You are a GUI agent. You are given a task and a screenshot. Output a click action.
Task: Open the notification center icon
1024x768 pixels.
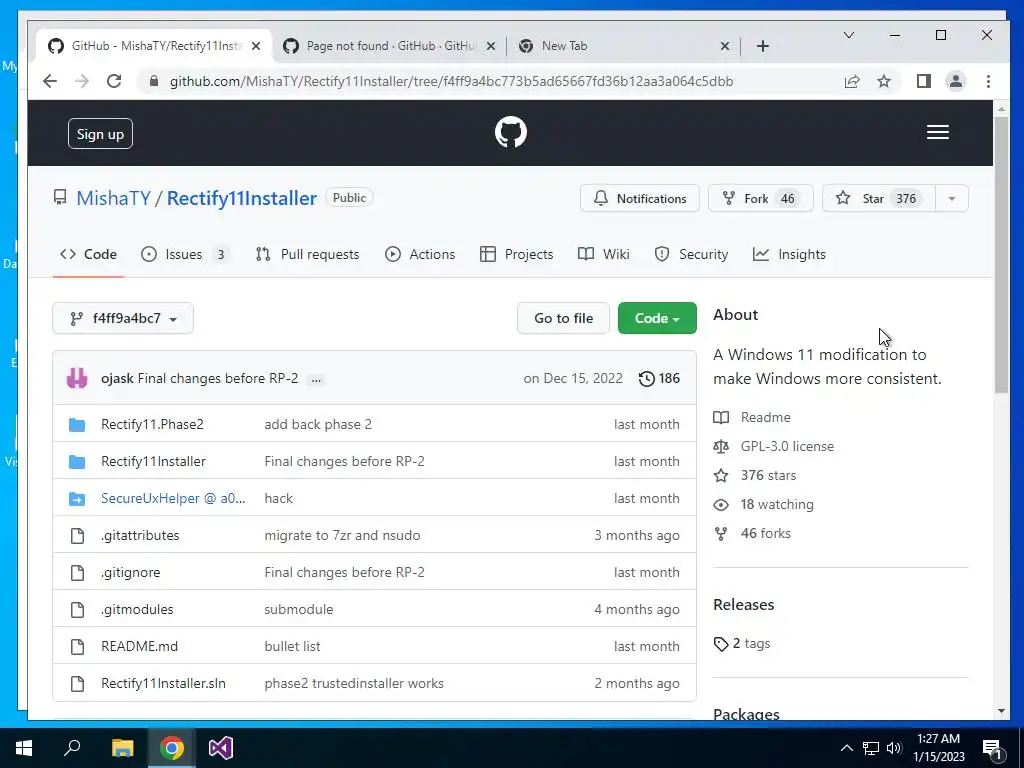(991, 748)
